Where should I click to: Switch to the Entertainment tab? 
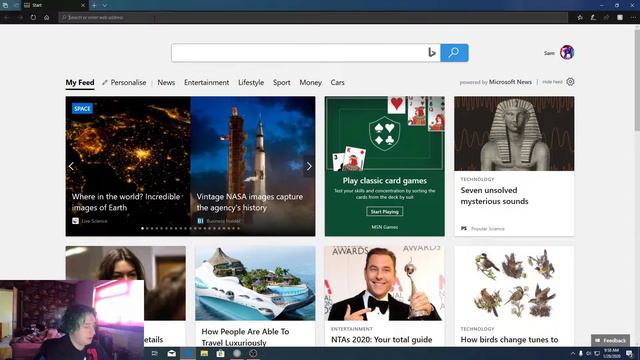click(207, 82)
